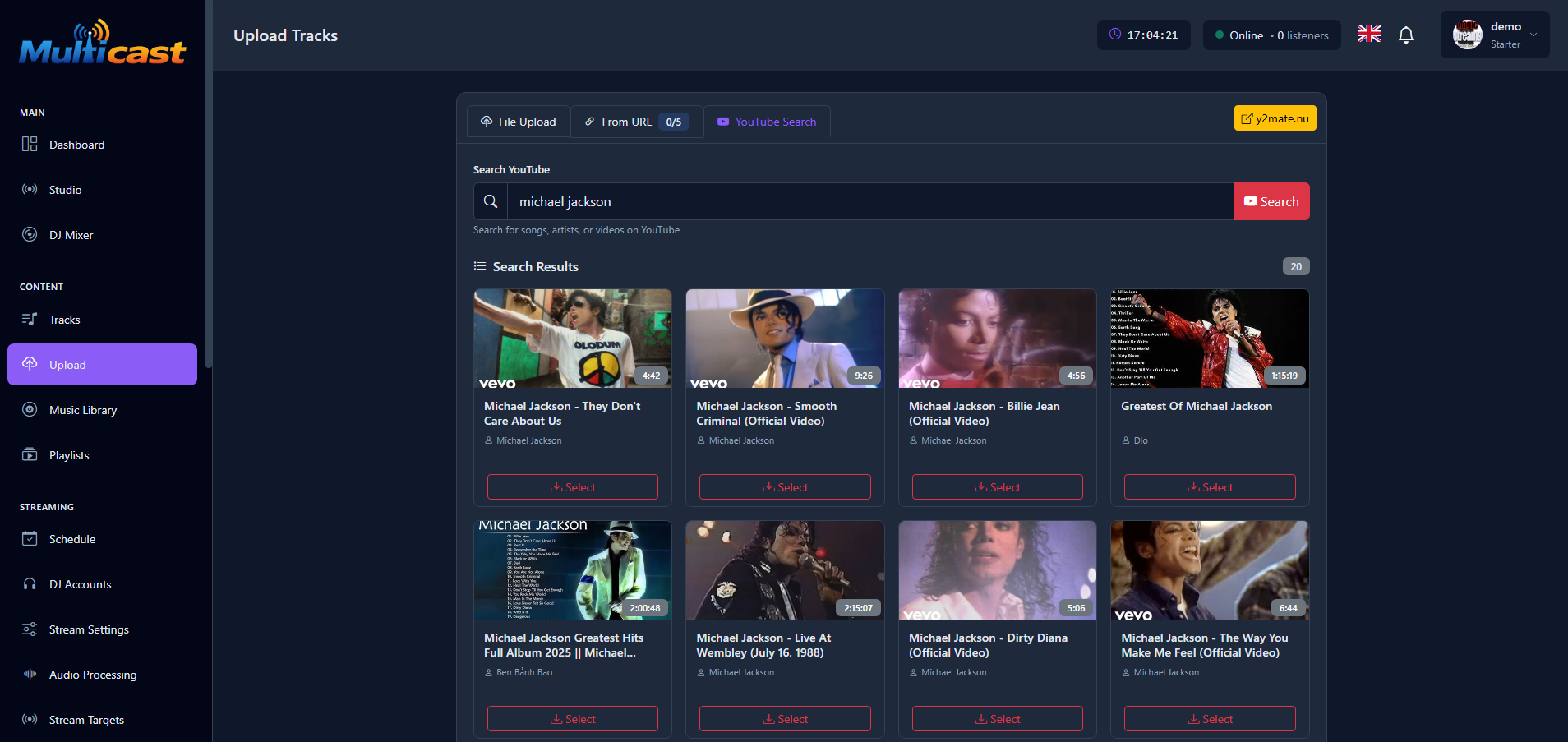Open the DJ Mixer sidebar item
This screenshot has width=1568, height=742.
tap(71, 235)
